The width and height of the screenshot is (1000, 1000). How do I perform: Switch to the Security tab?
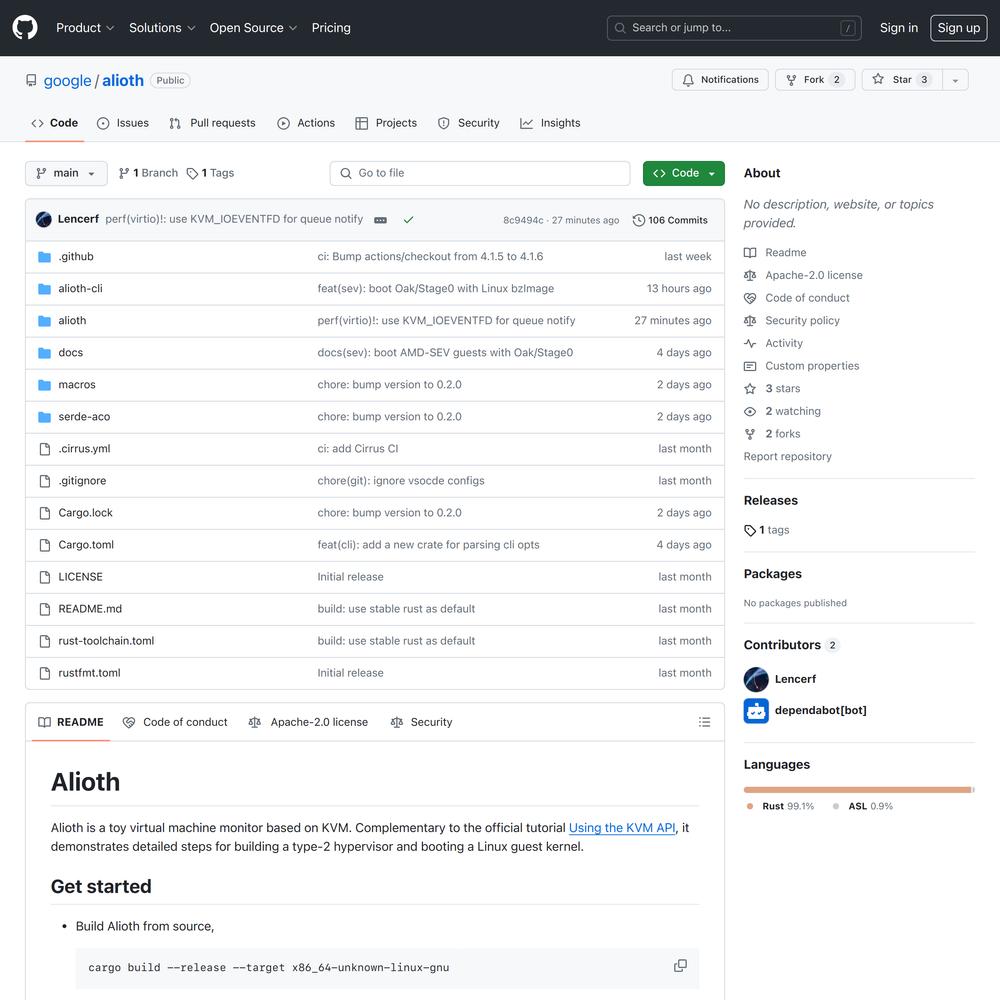(x=469, y=123)
